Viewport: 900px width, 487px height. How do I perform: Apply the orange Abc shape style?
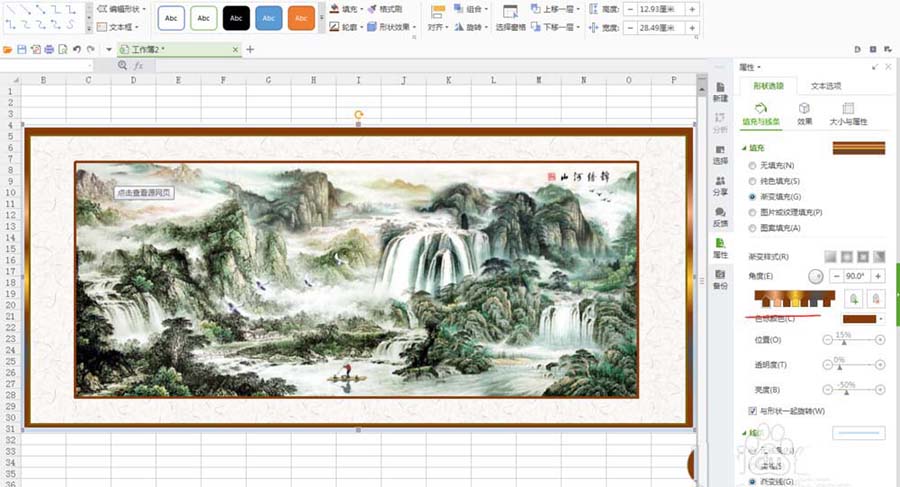tap(301, 18)
